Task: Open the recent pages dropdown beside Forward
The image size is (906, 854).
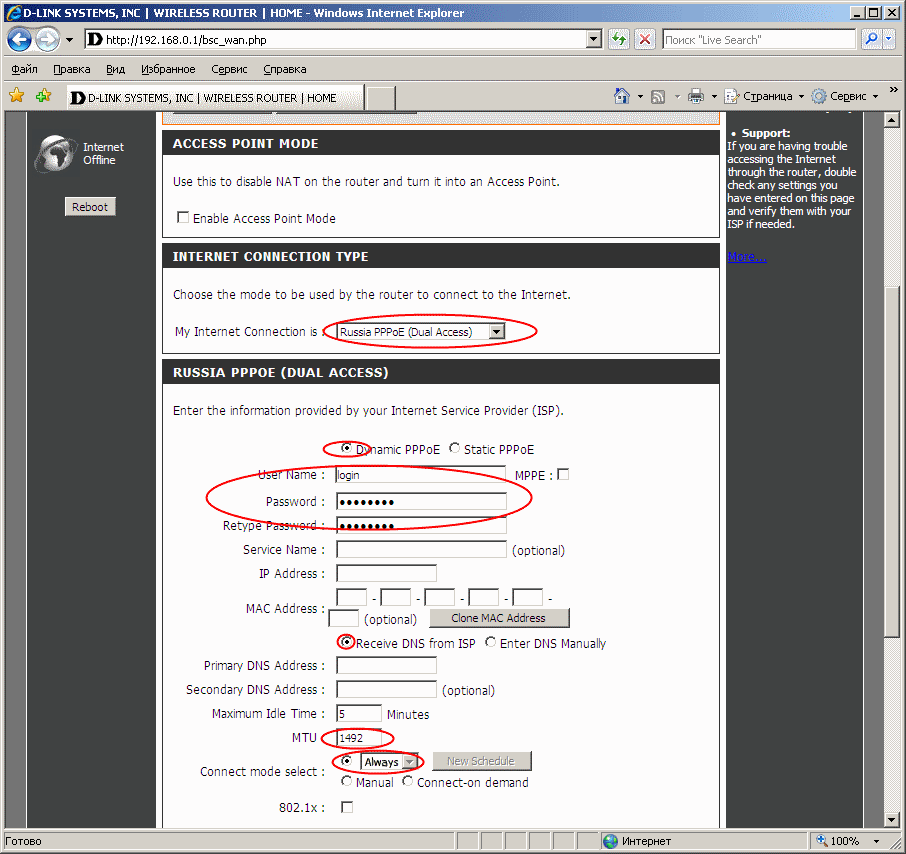Action: click(x=69, y=40)
